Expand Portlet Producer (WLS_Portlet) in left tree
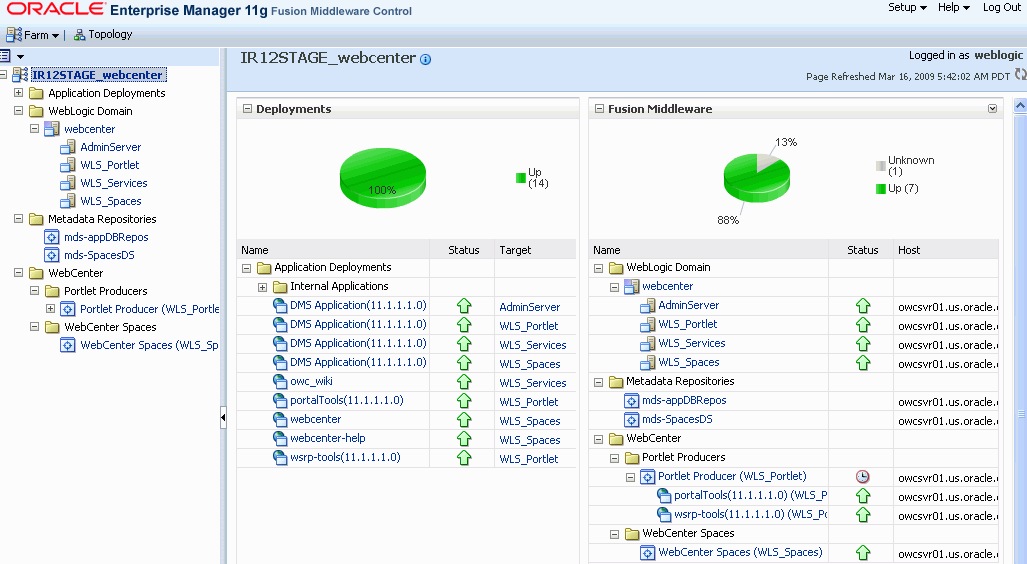 pyautogui.click(x=50, y=309)
